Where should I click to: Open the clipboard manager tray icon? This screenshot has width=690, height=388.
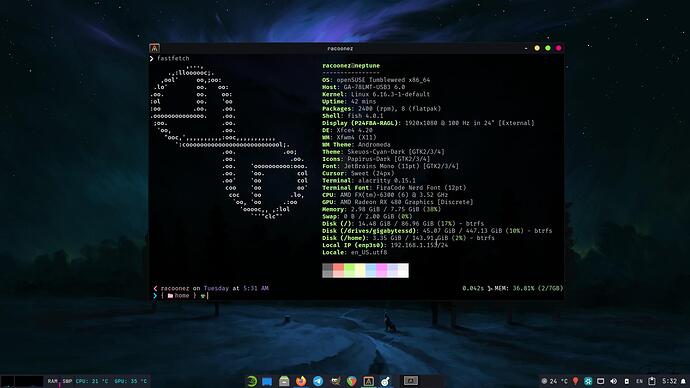tap(652, 381)
